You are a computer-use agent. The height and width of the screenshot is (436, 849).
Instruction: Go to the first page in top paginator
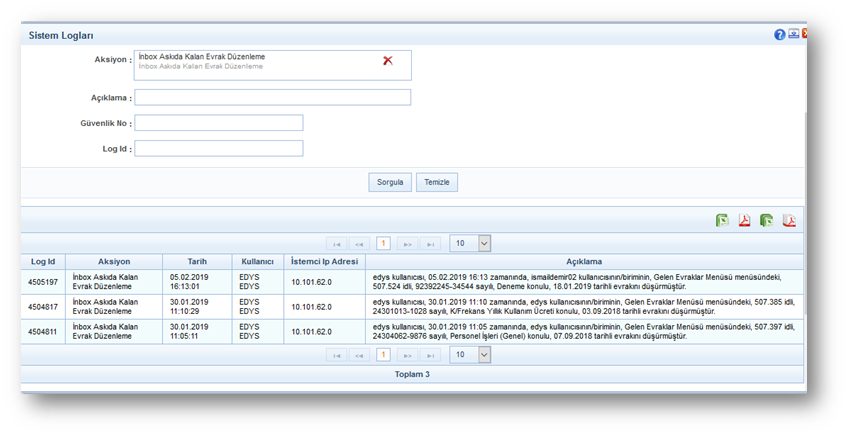[337, 244]
